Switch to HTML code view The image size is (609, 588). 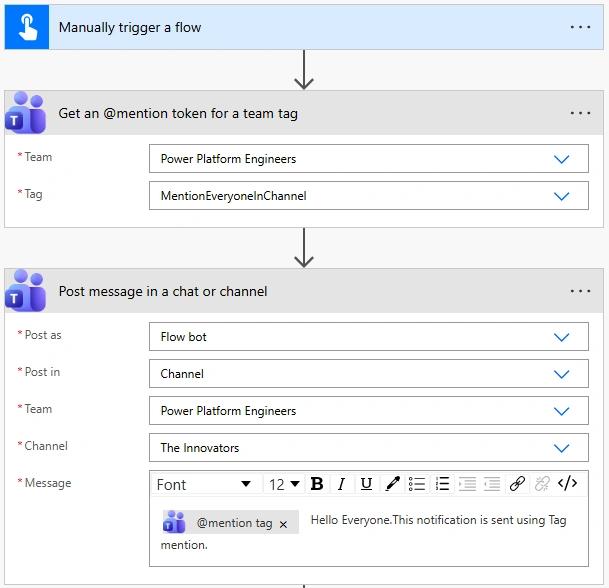point(567,484)
